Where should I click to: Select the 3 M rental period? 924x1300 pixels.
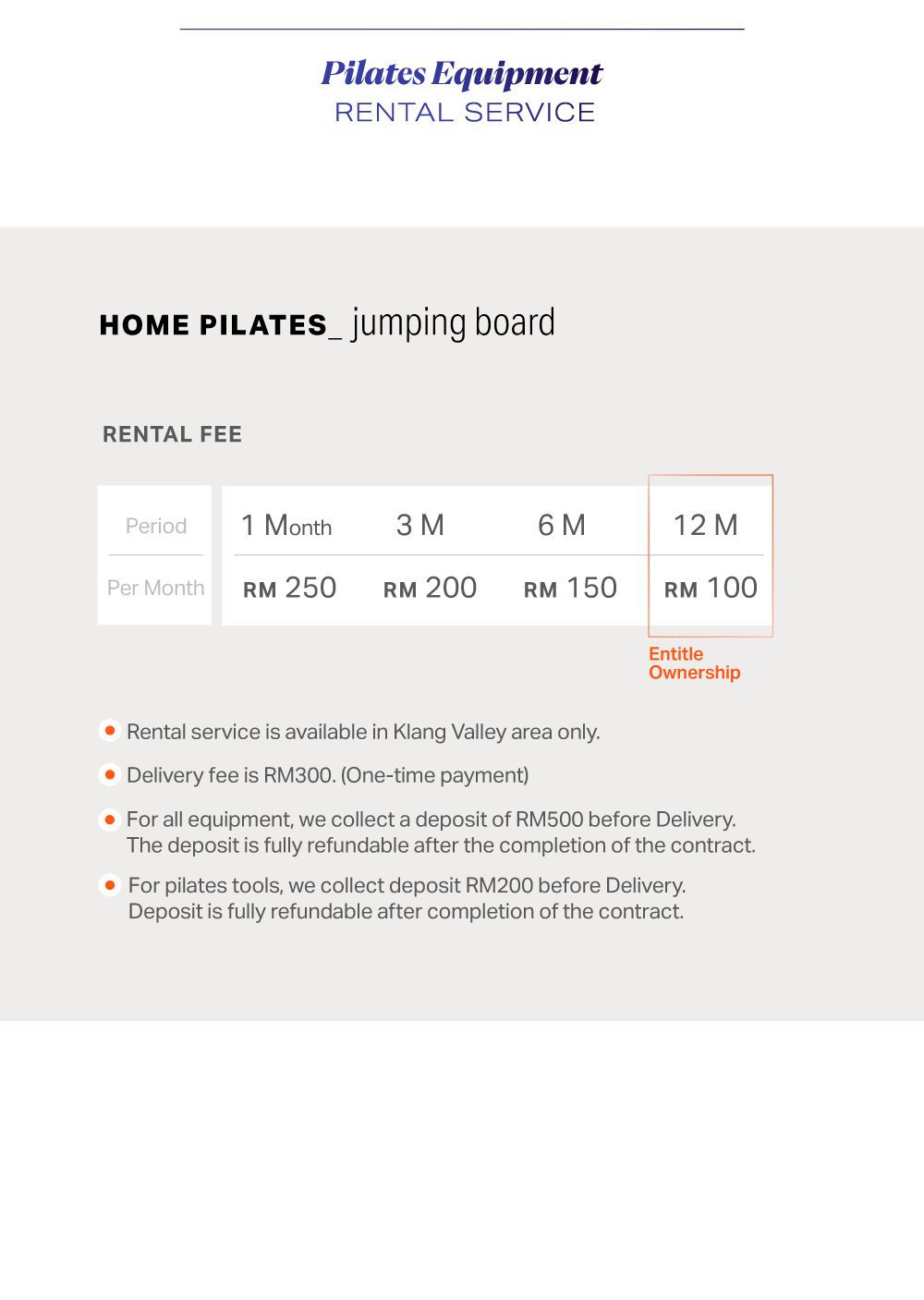[x=420, y=525]
